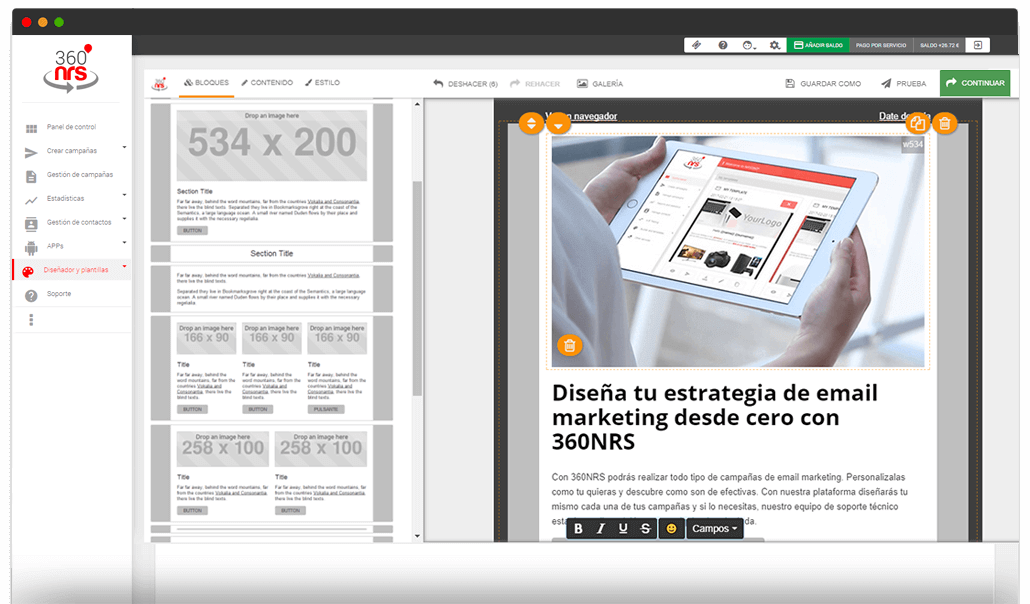The height and width of the screenshot is (604, 1030).
Task: Expand the Crear campañas submenu arrow
Action: coord(124,148)
